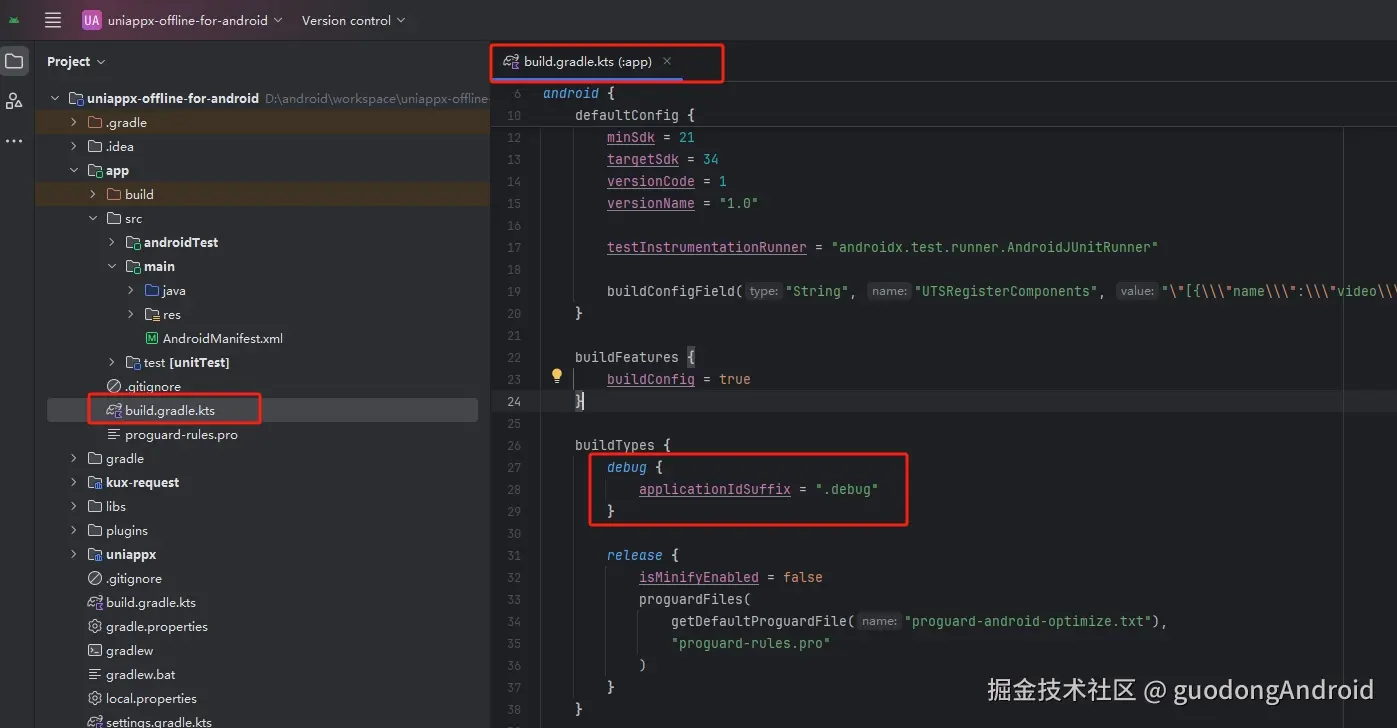This screenshot has height=728, width=1397.
Task: Click the androidTest folder icon
Action: [x=133, y=242]
